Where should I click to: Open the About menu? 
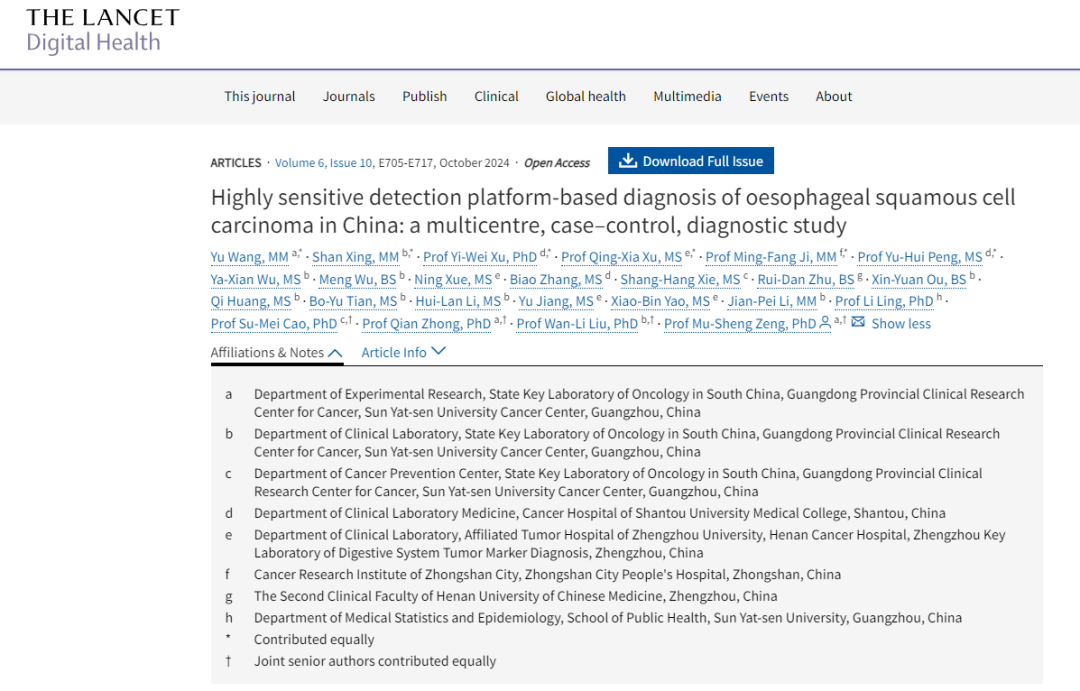point(834,96)
